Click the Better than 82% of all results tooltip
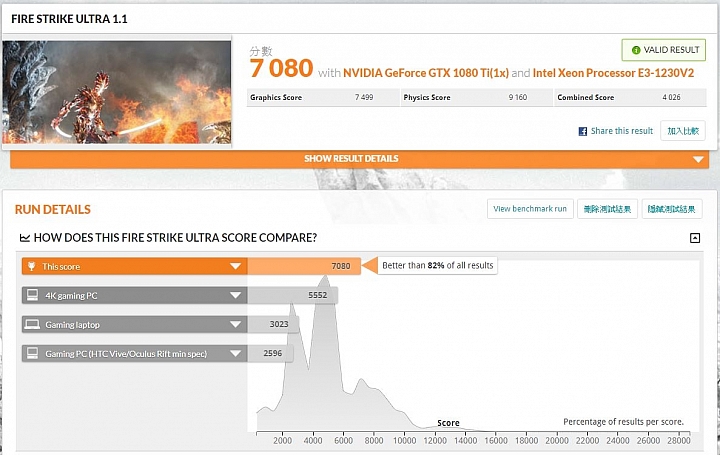This screenshot has height=455, width=720. [x=437, y=265]
